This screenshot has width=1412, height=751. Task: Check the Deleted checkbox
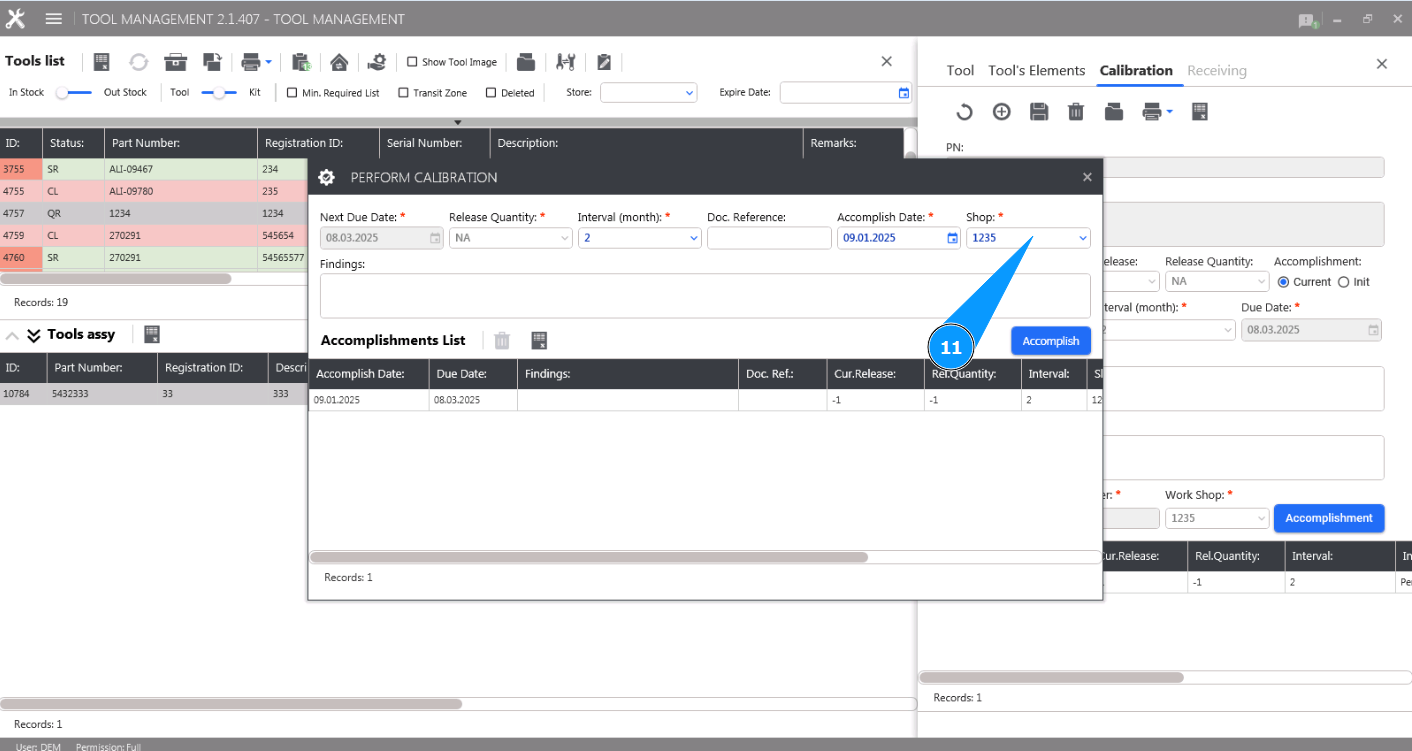tap(491, 93)
